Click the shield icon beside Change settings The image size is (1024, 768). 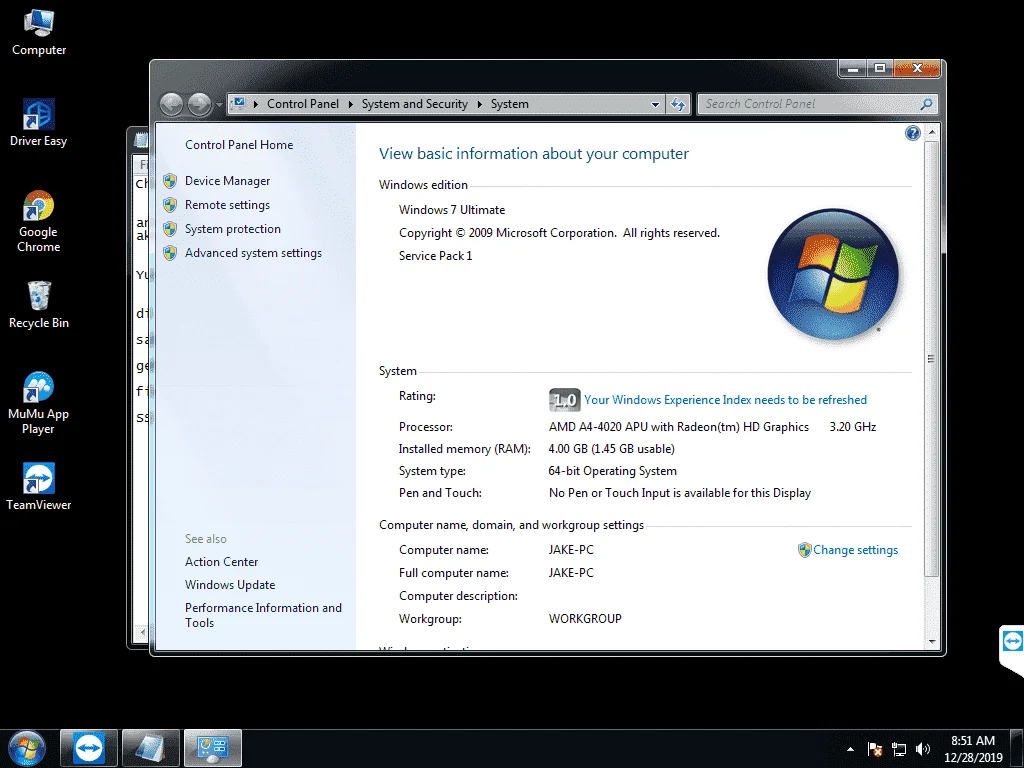(x=805, y=550)
